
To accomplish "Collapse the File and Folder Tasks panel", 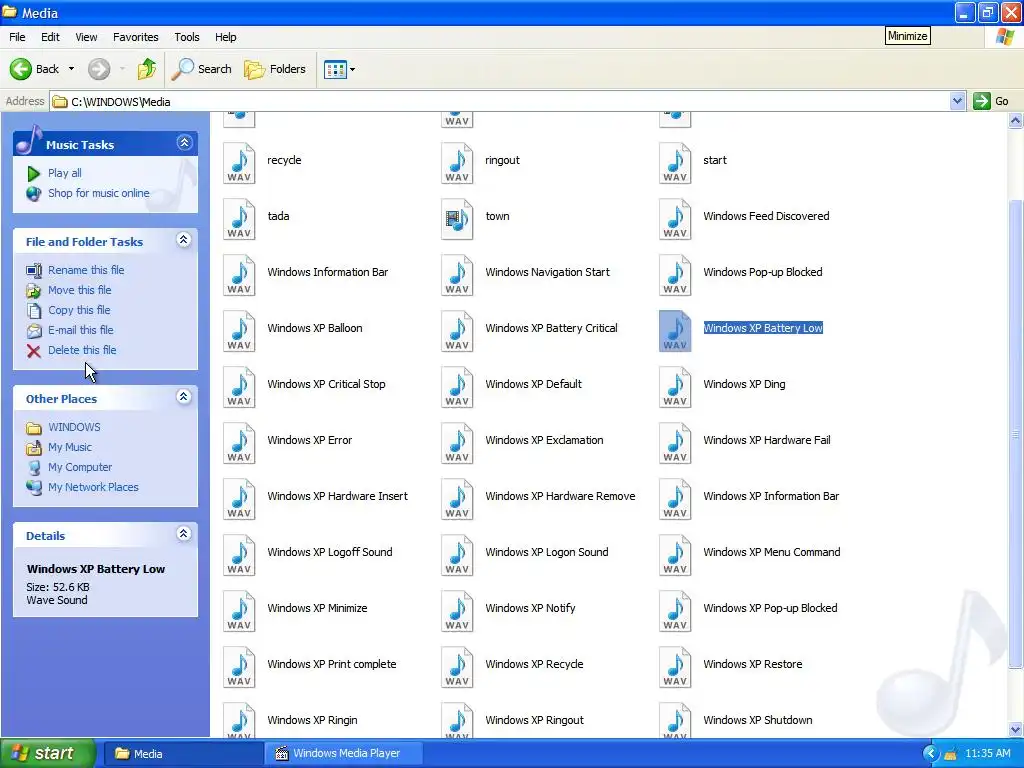I will point(184,240).
